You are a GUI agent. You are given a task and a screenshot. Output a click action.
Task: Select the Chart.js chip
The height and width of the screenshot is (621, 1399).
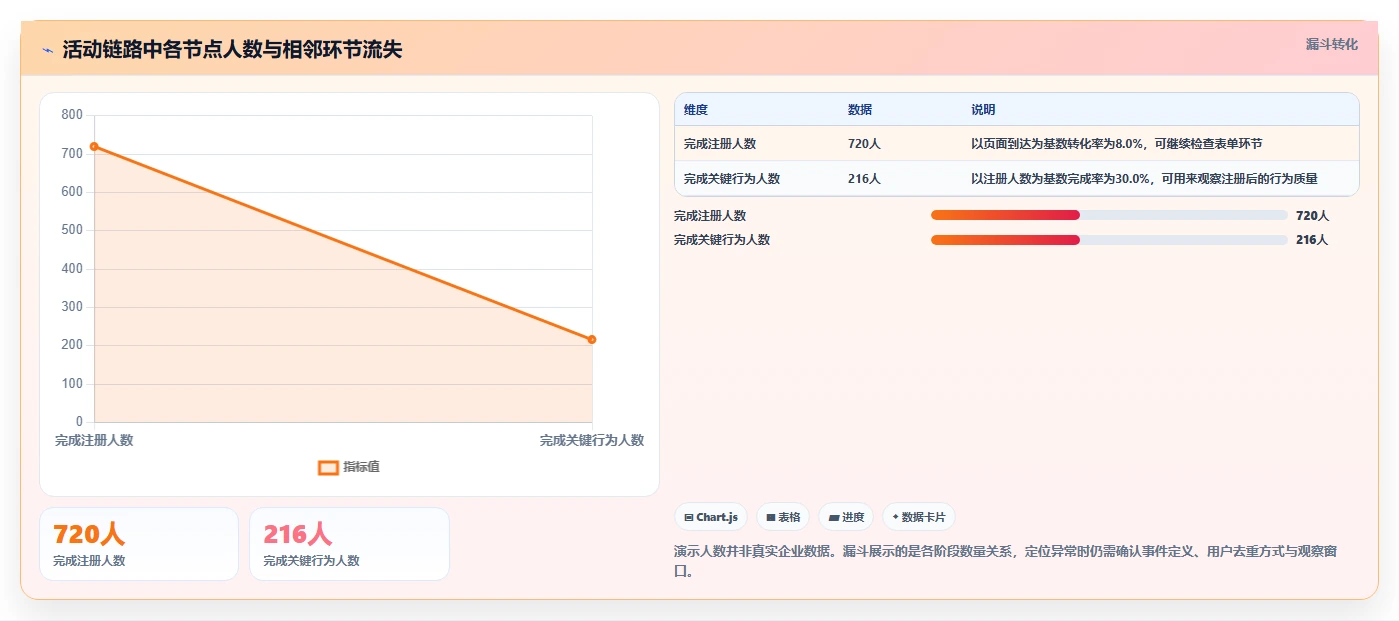coord(711,517)
